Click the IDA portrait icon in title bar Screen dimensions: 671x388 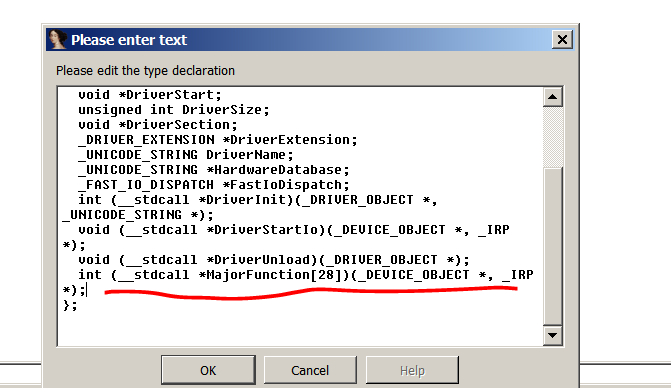tap(58, 39)
